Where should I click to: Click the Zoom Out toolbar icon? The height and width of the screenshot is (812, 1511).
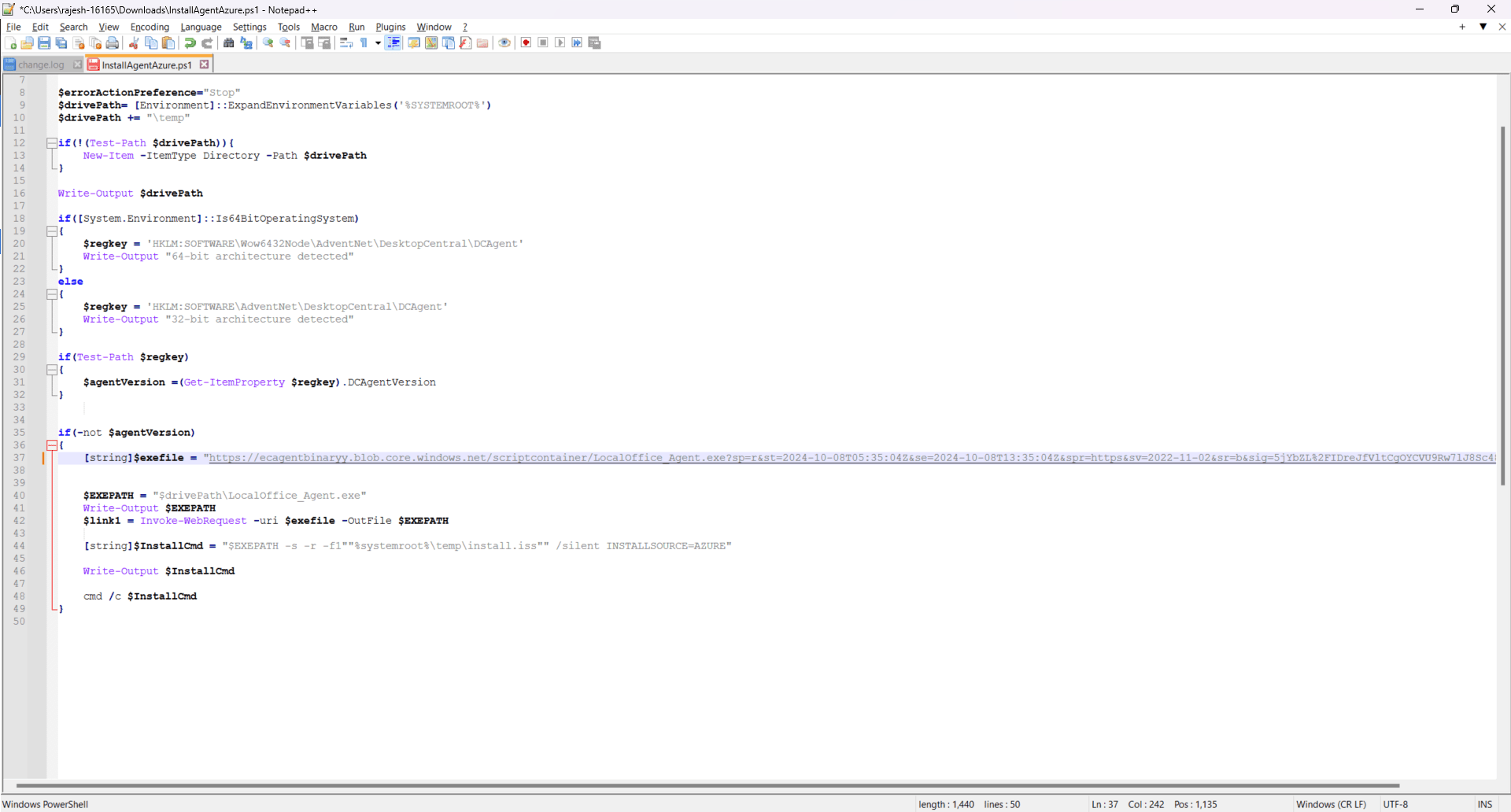(286, 43)
